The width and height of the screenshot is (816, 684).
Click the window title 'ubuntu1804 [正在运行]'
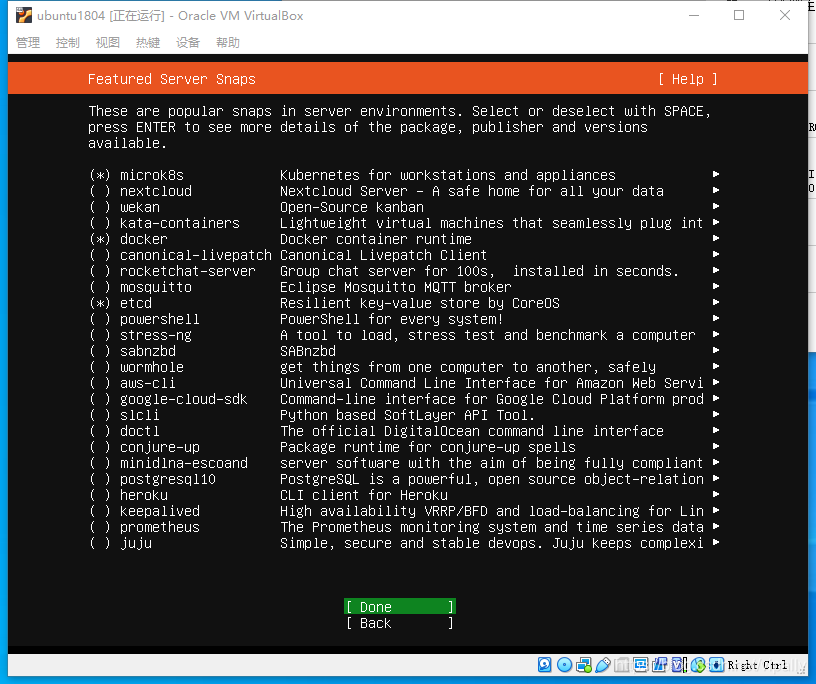(x=101, y=16)
